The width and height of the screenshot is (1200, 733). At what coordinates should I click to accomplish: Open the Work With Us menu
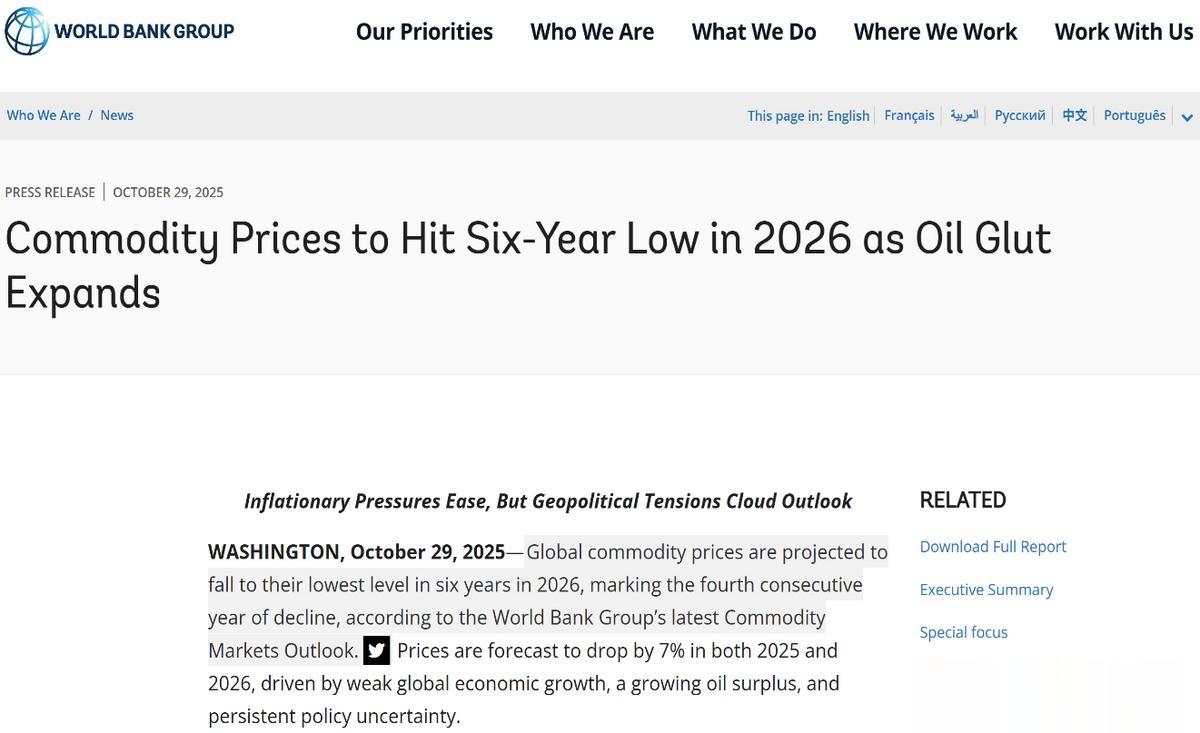click(x=1124, y=32)
